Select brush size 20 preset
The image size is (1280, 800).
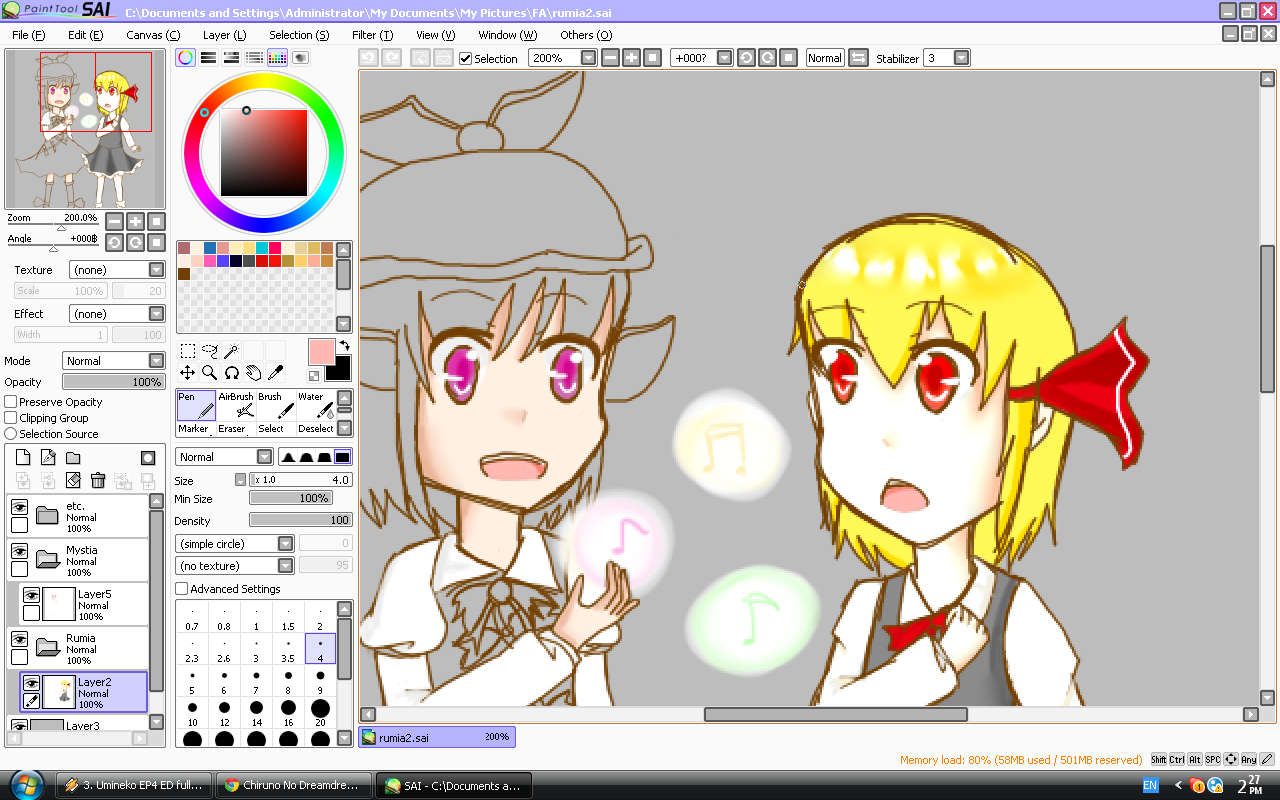(x=320, y=712)
